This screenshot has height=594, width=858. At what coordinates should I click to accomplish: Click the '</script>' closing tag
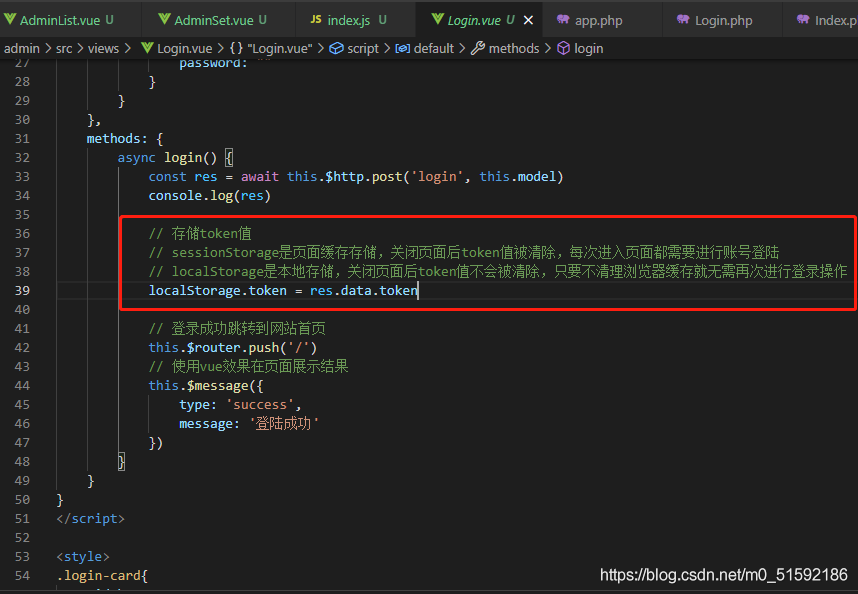[90, 519]
